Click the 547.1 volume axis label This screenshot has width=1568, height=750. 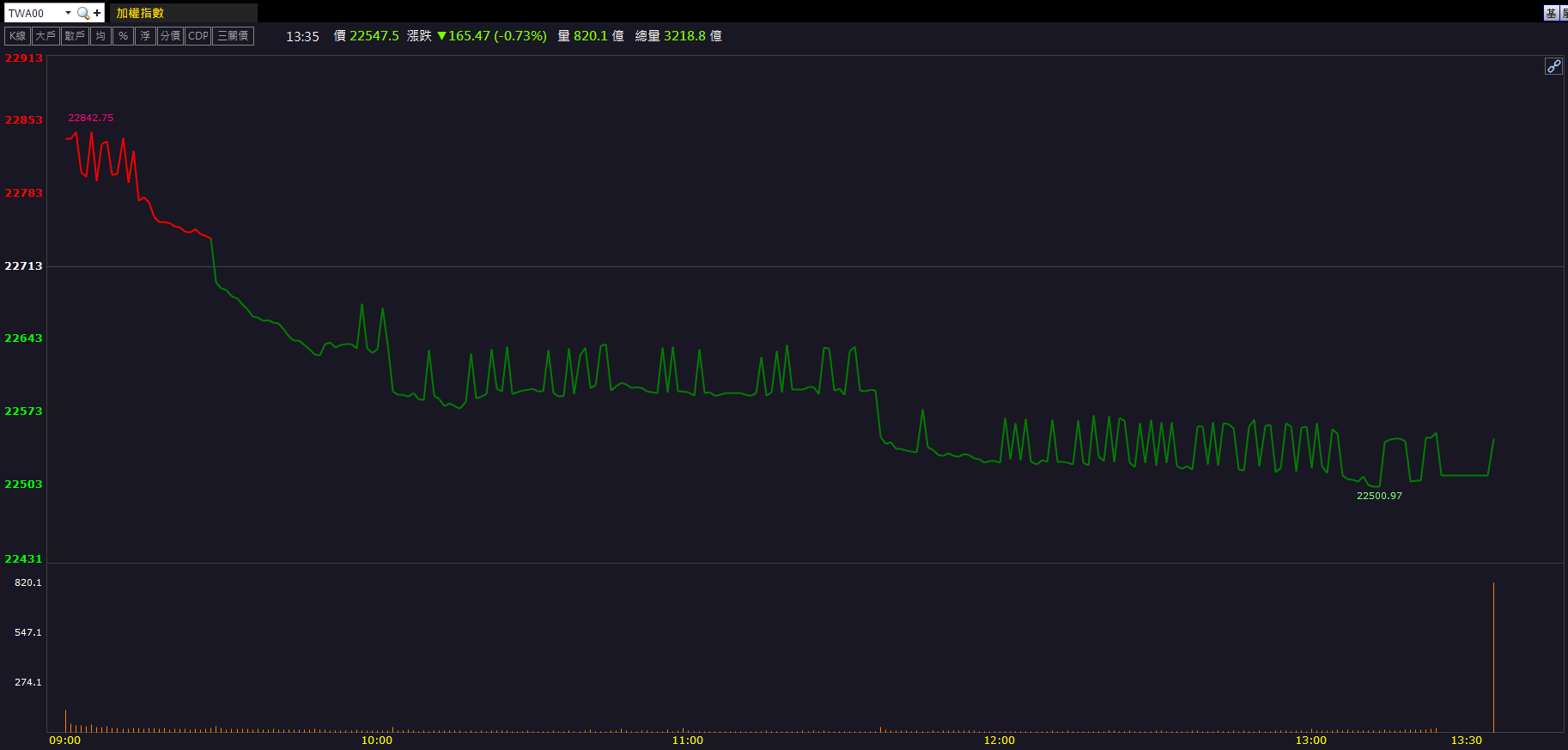[28, 632]
